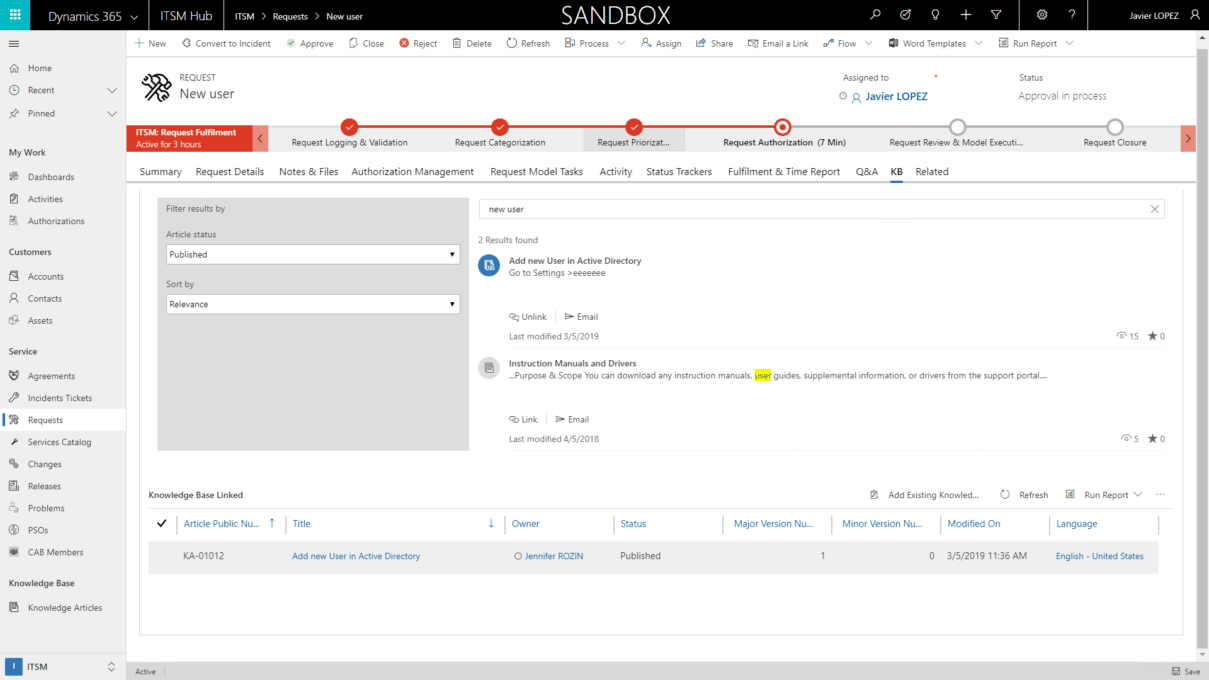Unlink the Add new User article

point(528,317)
